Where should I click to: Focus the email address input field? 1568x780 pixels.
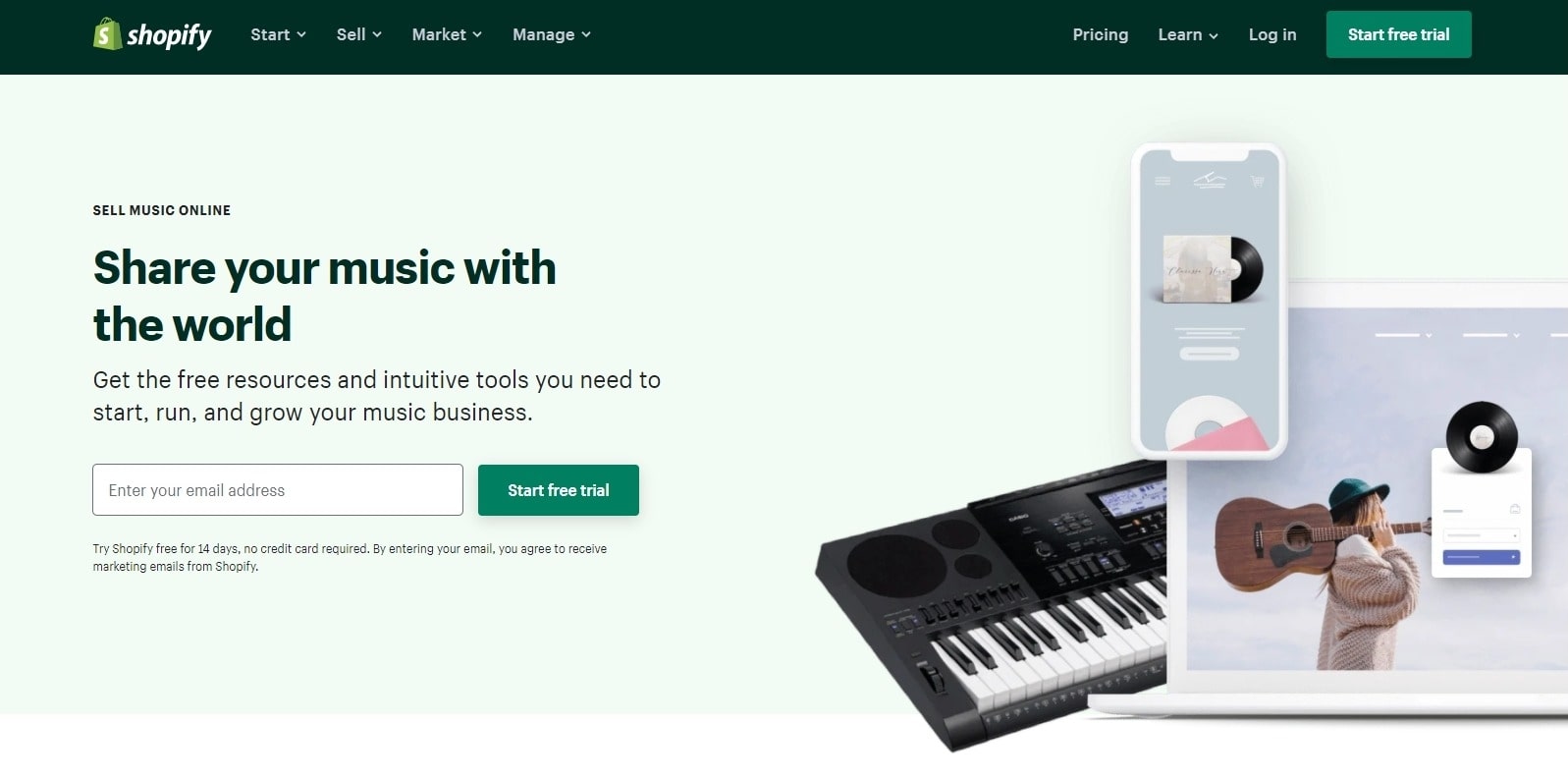point(278,490)
